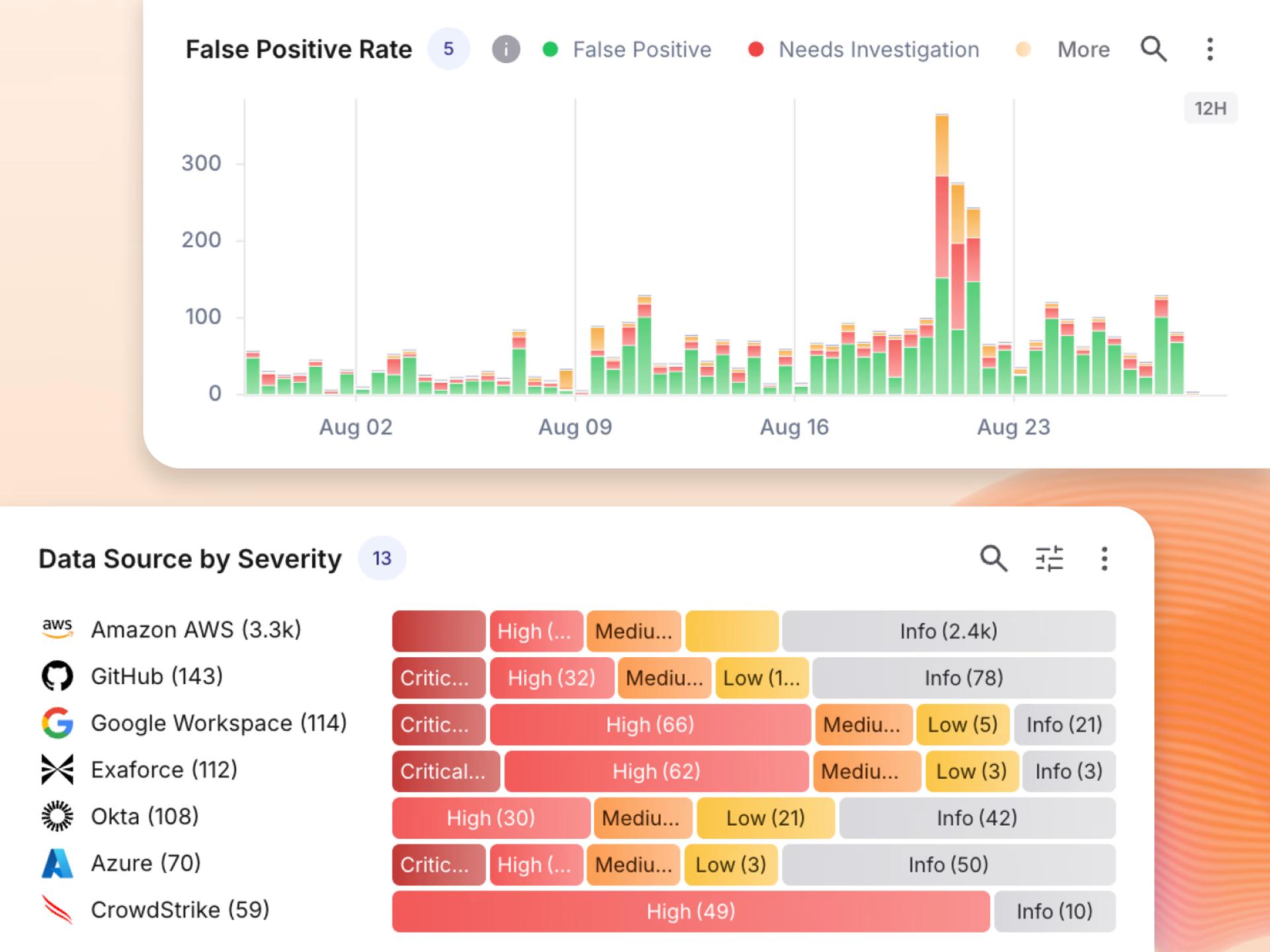Open search in False Positive Rate panel
Viewport: 1270px width, 952px height.
pyautogui.click(x=1154, y=49)
